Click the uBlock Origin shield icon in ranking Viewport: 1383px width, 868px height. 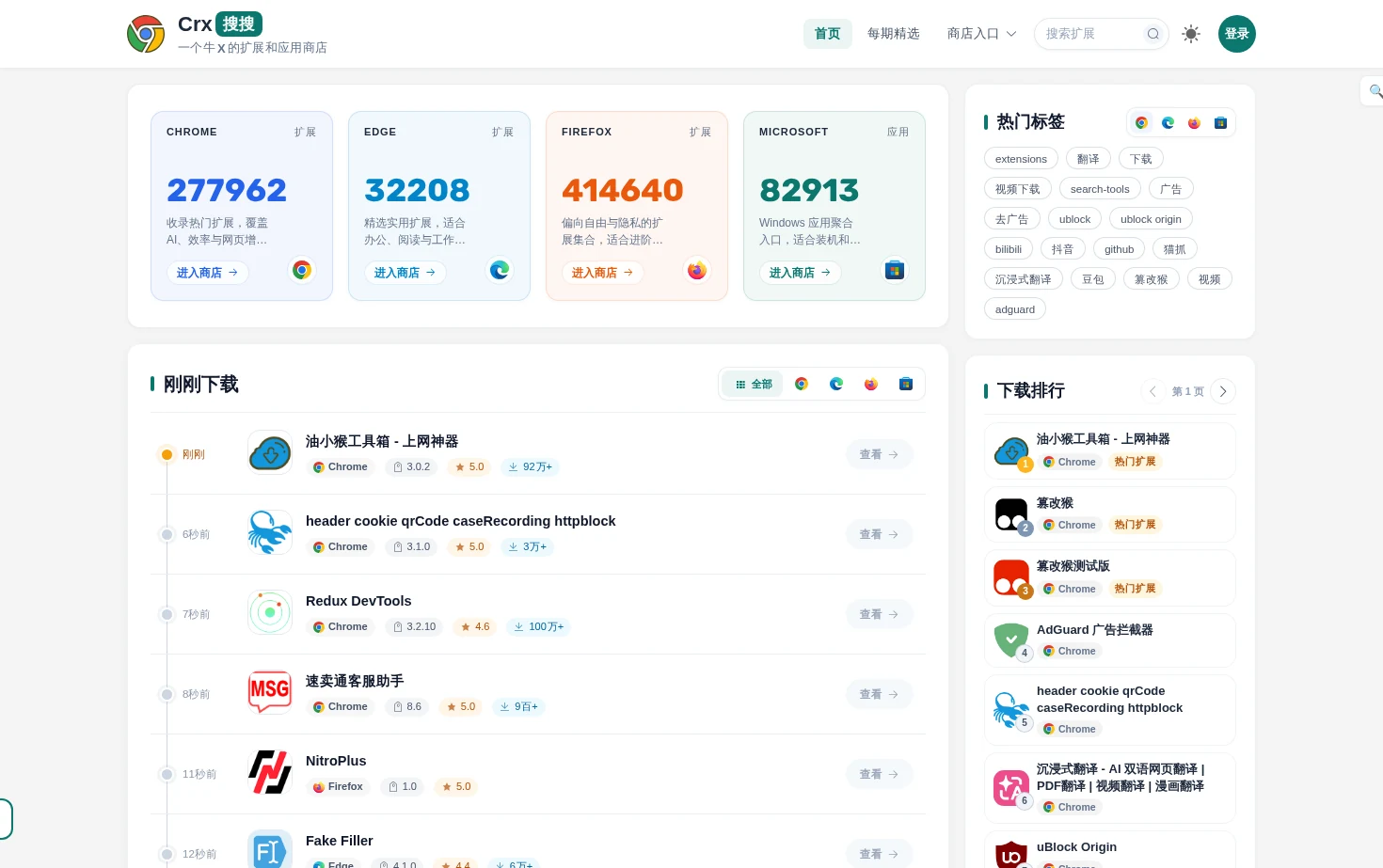click(x=1011, y=853)
